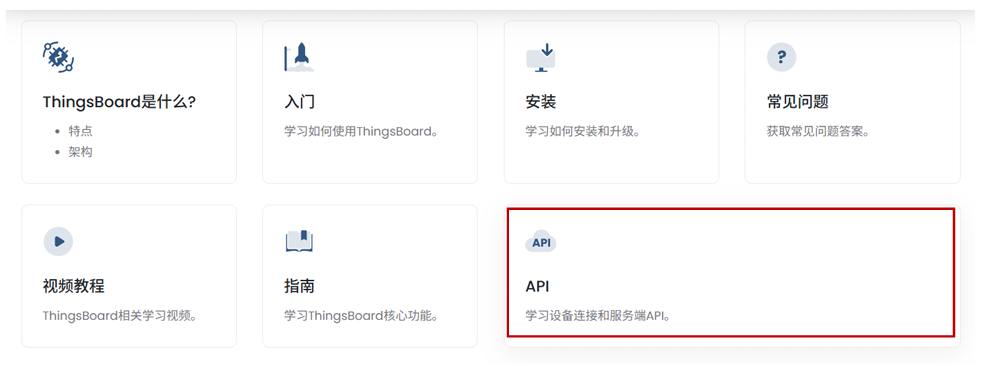Click text "学习ThingsBoard核心功能。"
Viewport: 993px width, 375px height.
pyautogui.click(x=362, y=315)
